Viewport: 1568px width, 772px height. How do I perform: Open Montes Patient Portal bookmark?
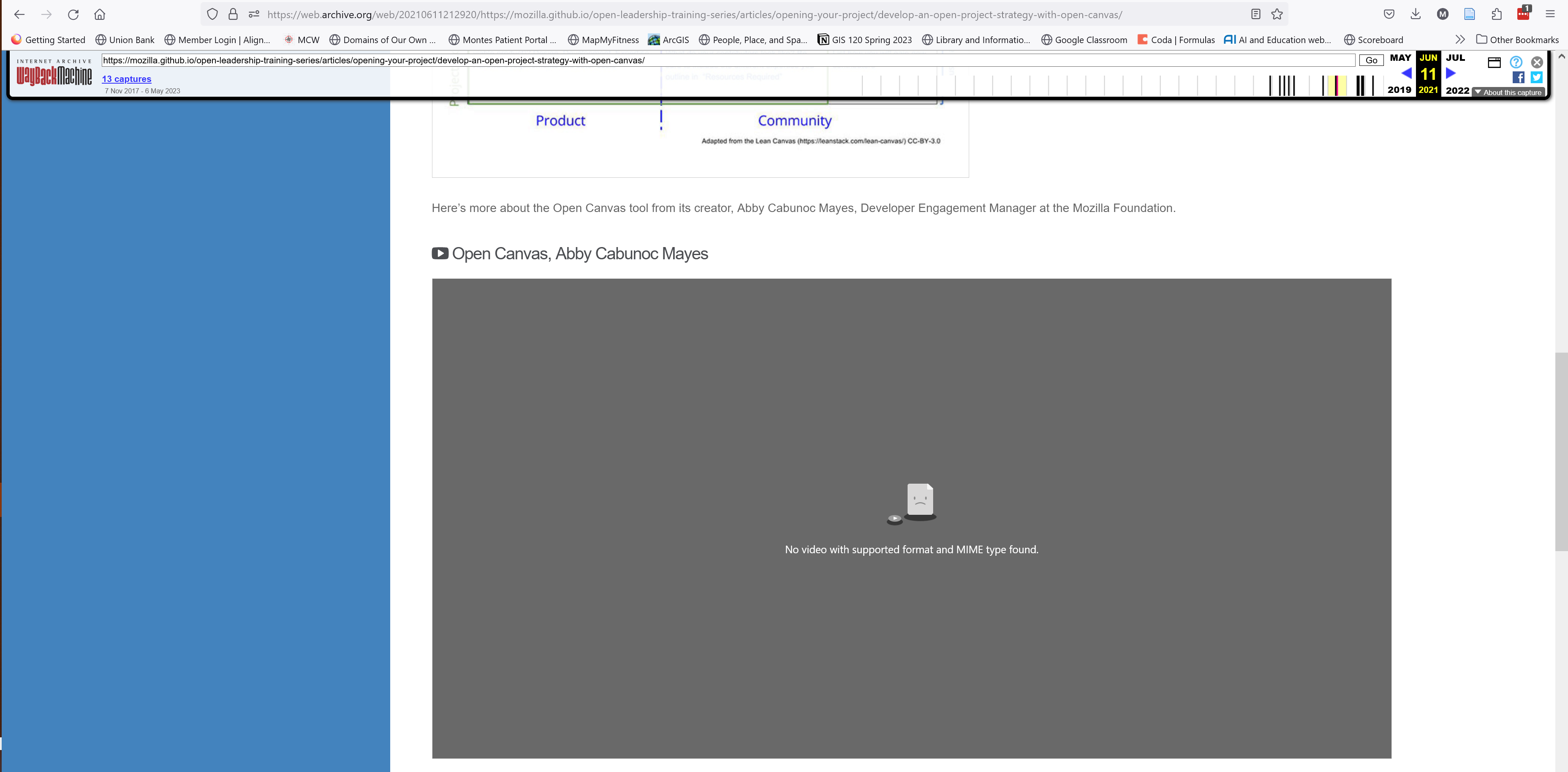(x=503, y=40)
